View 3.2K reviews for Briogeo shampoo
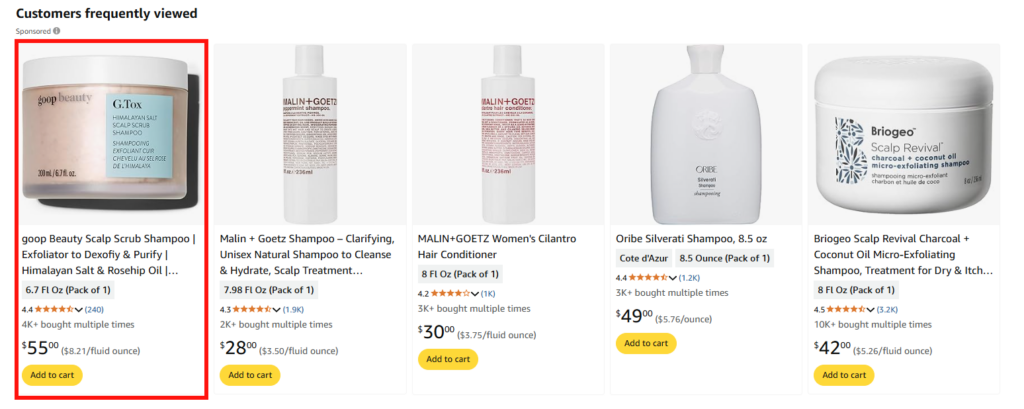Viewport: 1024px width, 409px height. coord(888,310)
